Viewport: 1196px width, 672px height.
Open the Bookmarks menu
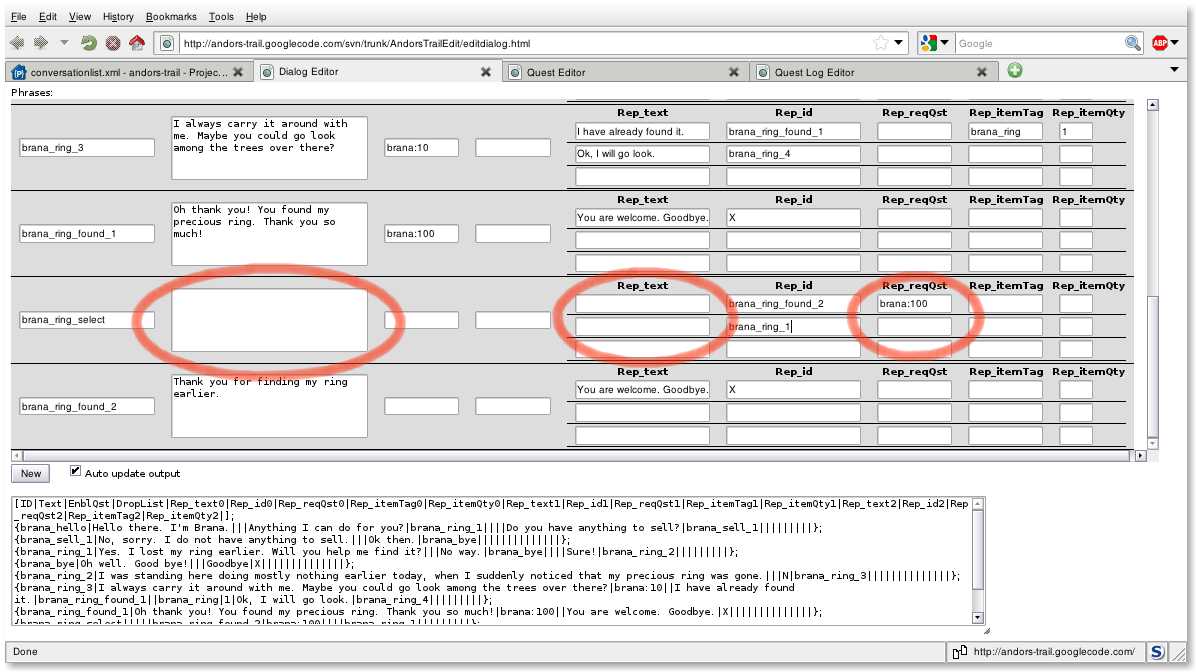pos(171,17)
